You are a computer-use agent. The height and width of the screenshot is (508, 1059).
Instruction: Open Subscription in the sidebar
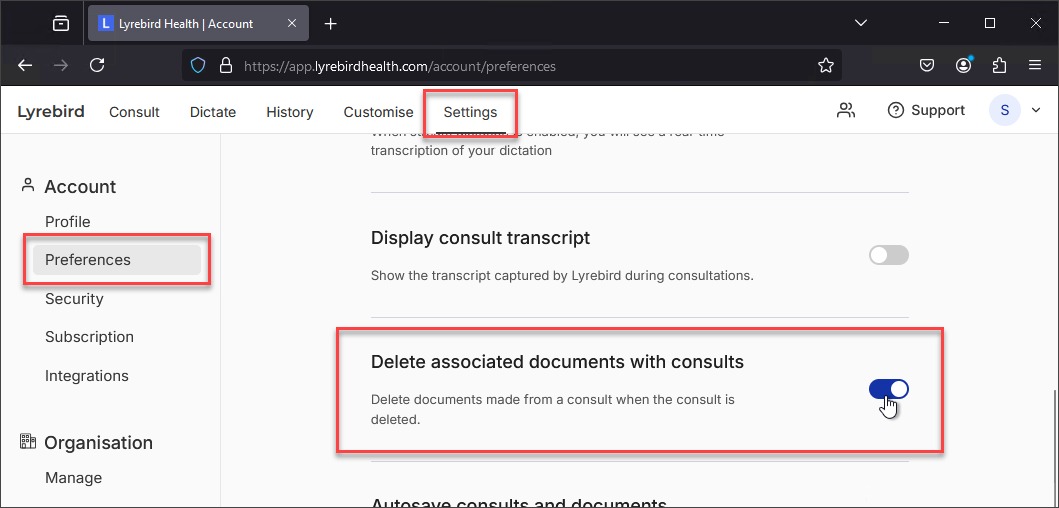[x=89, y=336]
